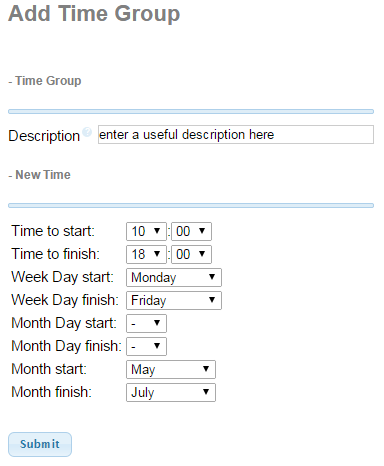Expand the Week Day start dropdown
384x466 pixels.
[x=174, y=277]
